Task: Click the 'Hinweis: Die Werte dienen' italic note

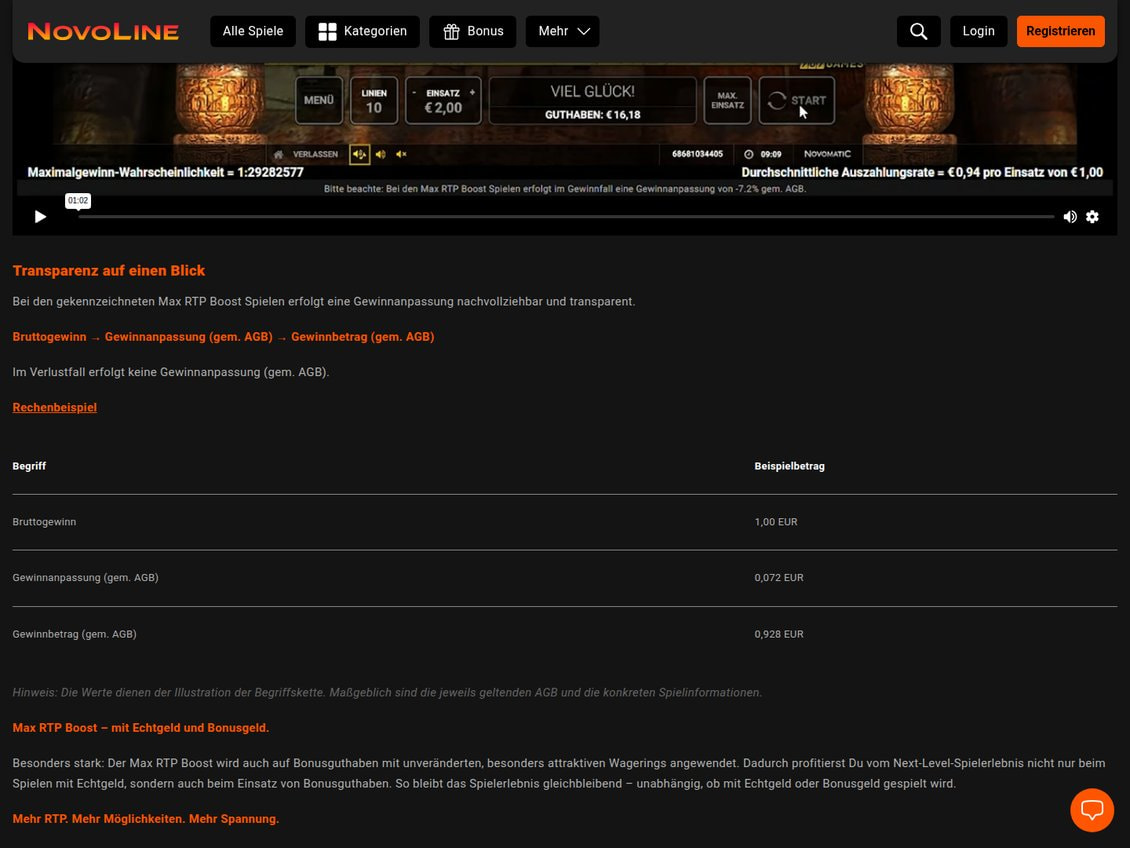Action: (387, 692)
